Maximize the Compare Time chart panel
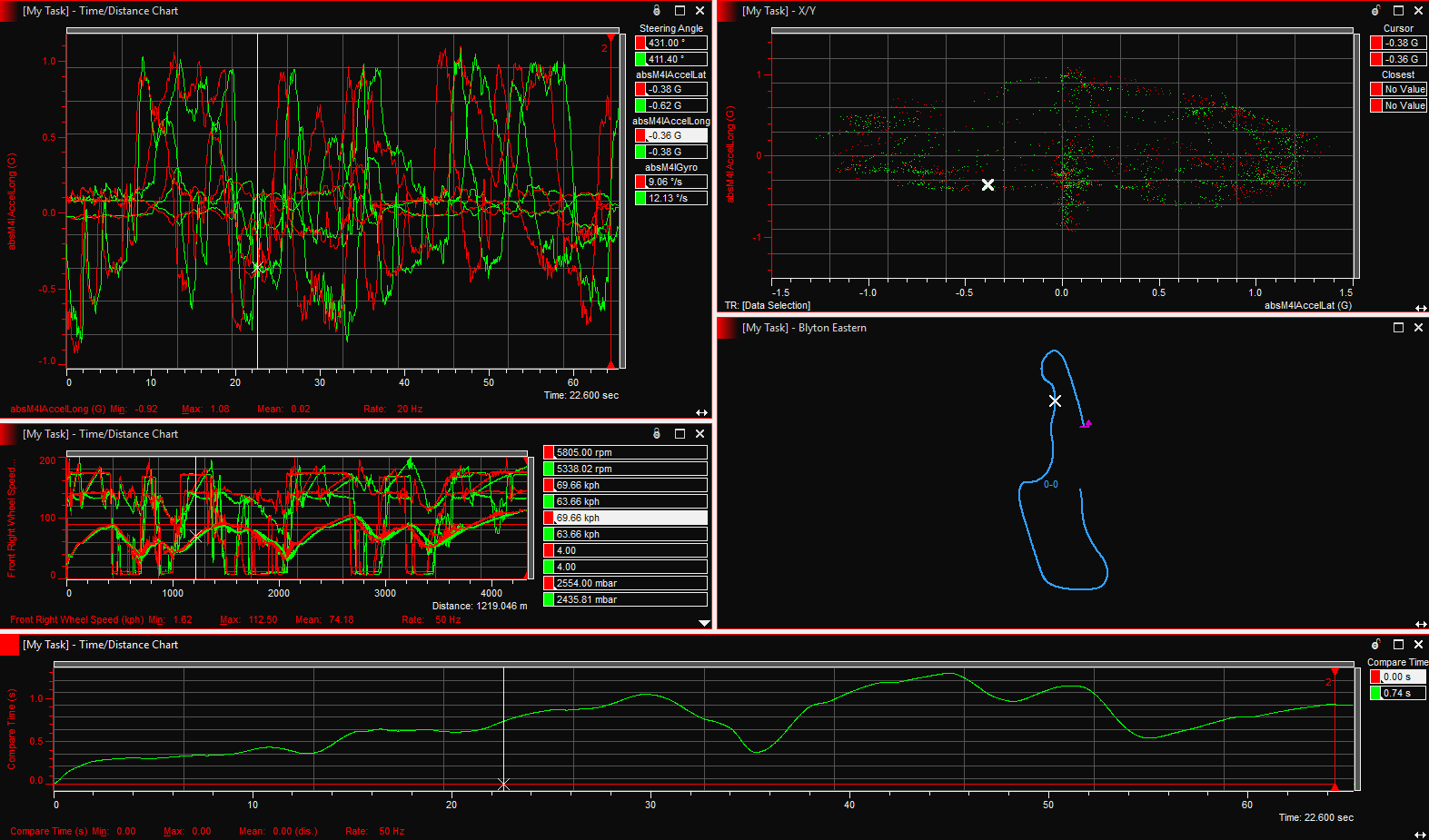This screenshot has width=1429, height=840. pyautogui.click(x=1398, y=645)
